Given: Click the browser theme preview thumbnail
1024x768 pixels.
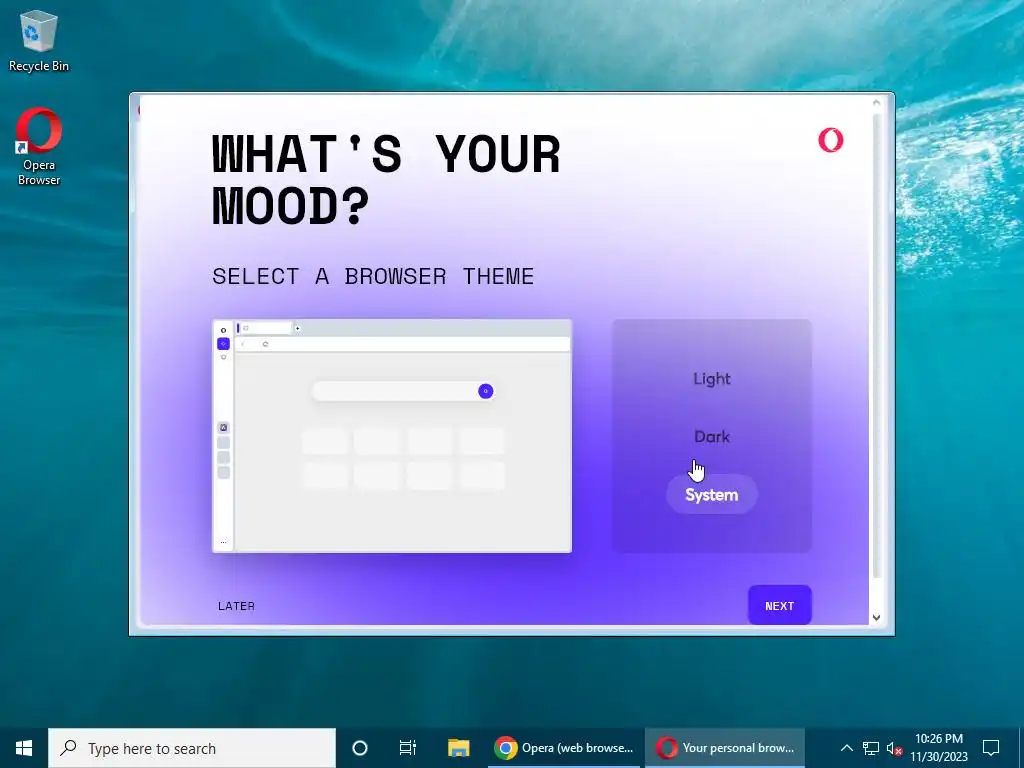Looking at the screenshot, I should point(392,436).
